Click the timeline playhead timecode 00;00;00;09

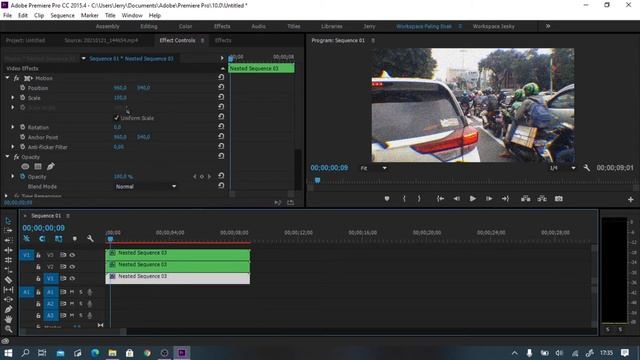pyautogui.click(x=43, y=228)
